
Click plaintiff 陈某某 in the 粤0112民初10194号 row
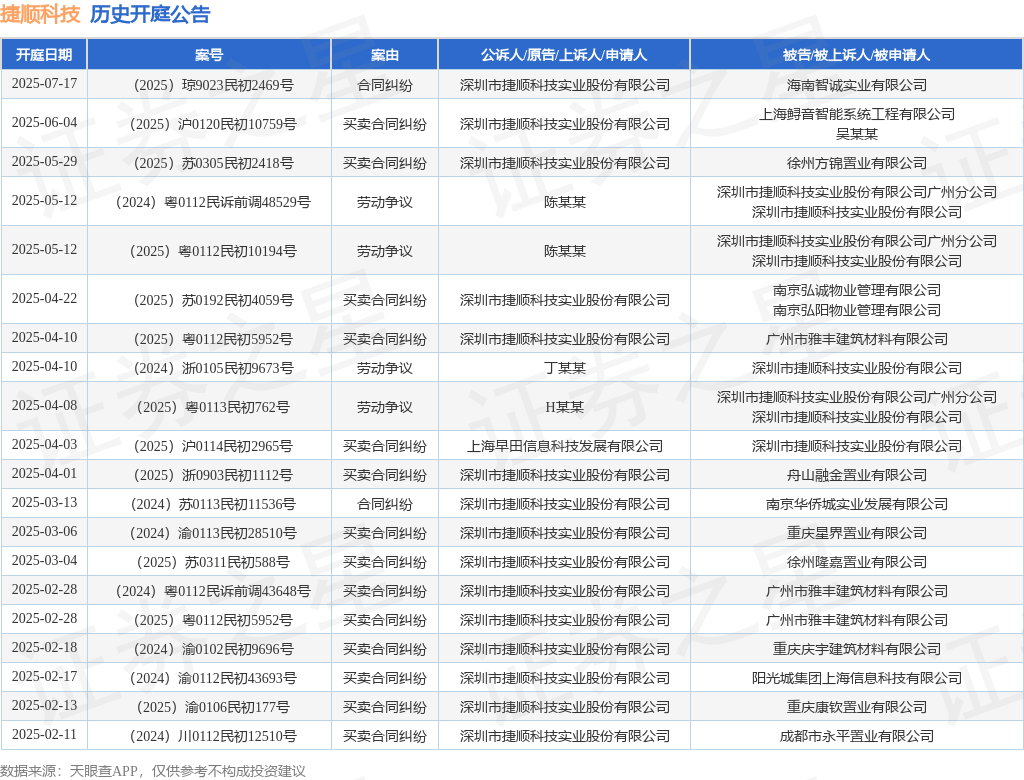point(565,252)
